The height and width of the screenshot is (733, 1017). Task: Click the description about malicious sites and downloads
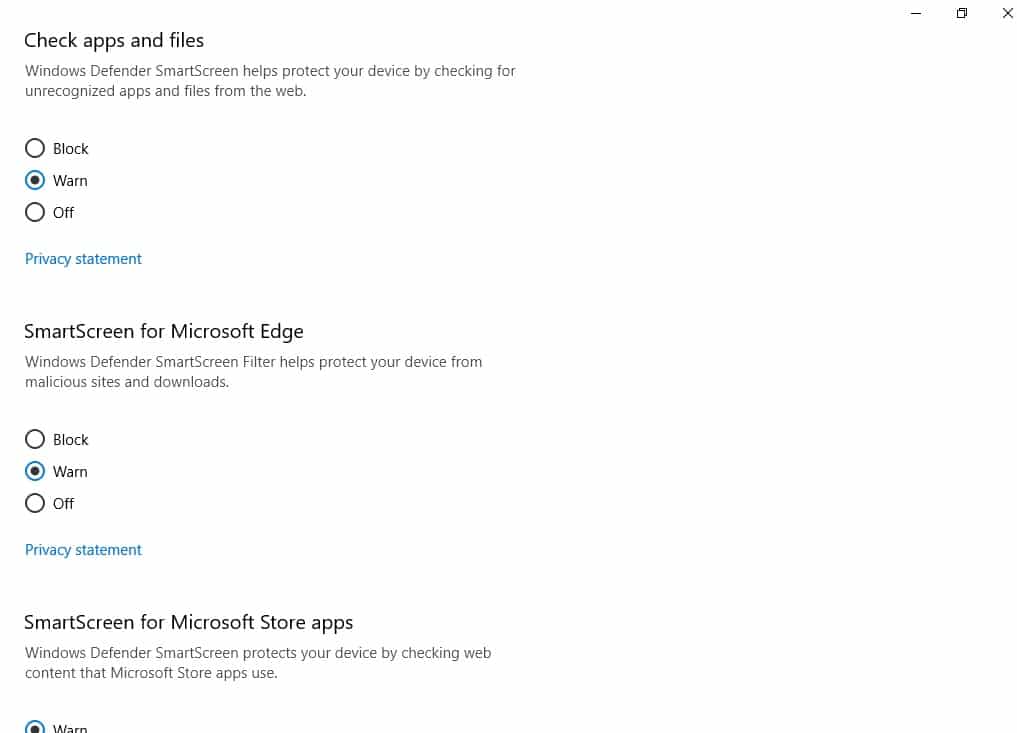point(253,372)
